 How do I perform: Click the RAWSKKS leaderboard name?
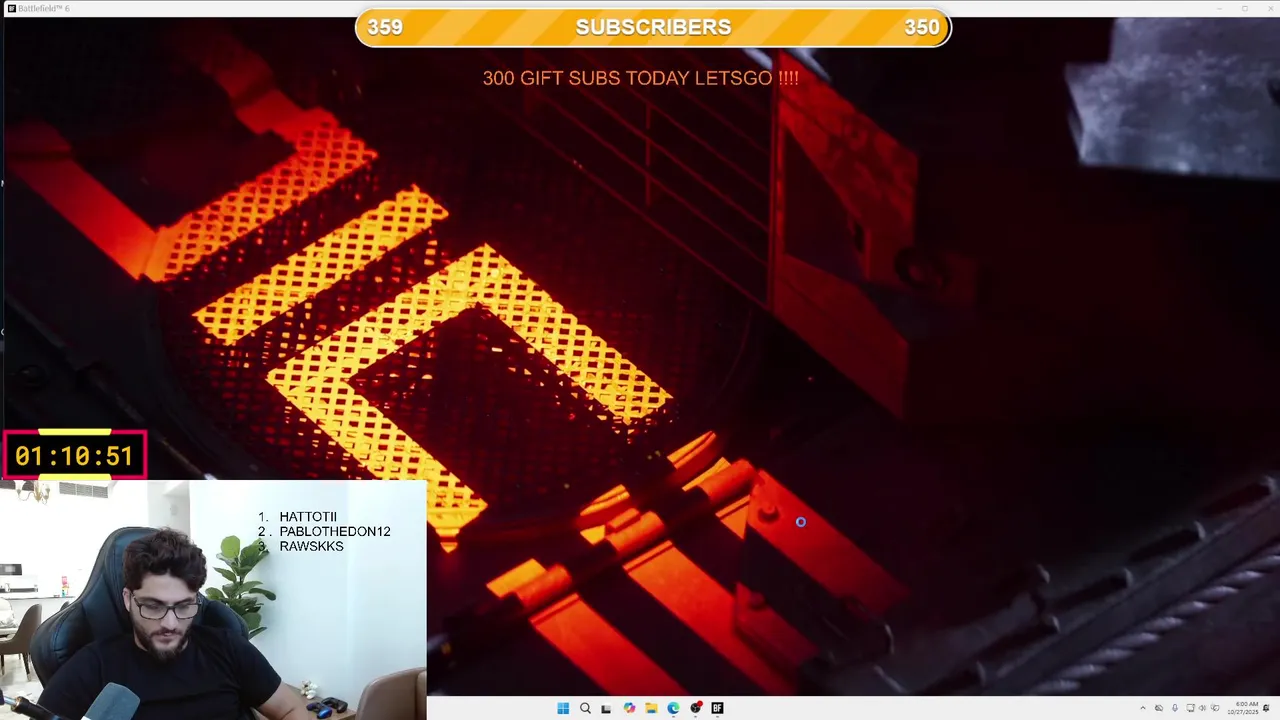(311, 546)
